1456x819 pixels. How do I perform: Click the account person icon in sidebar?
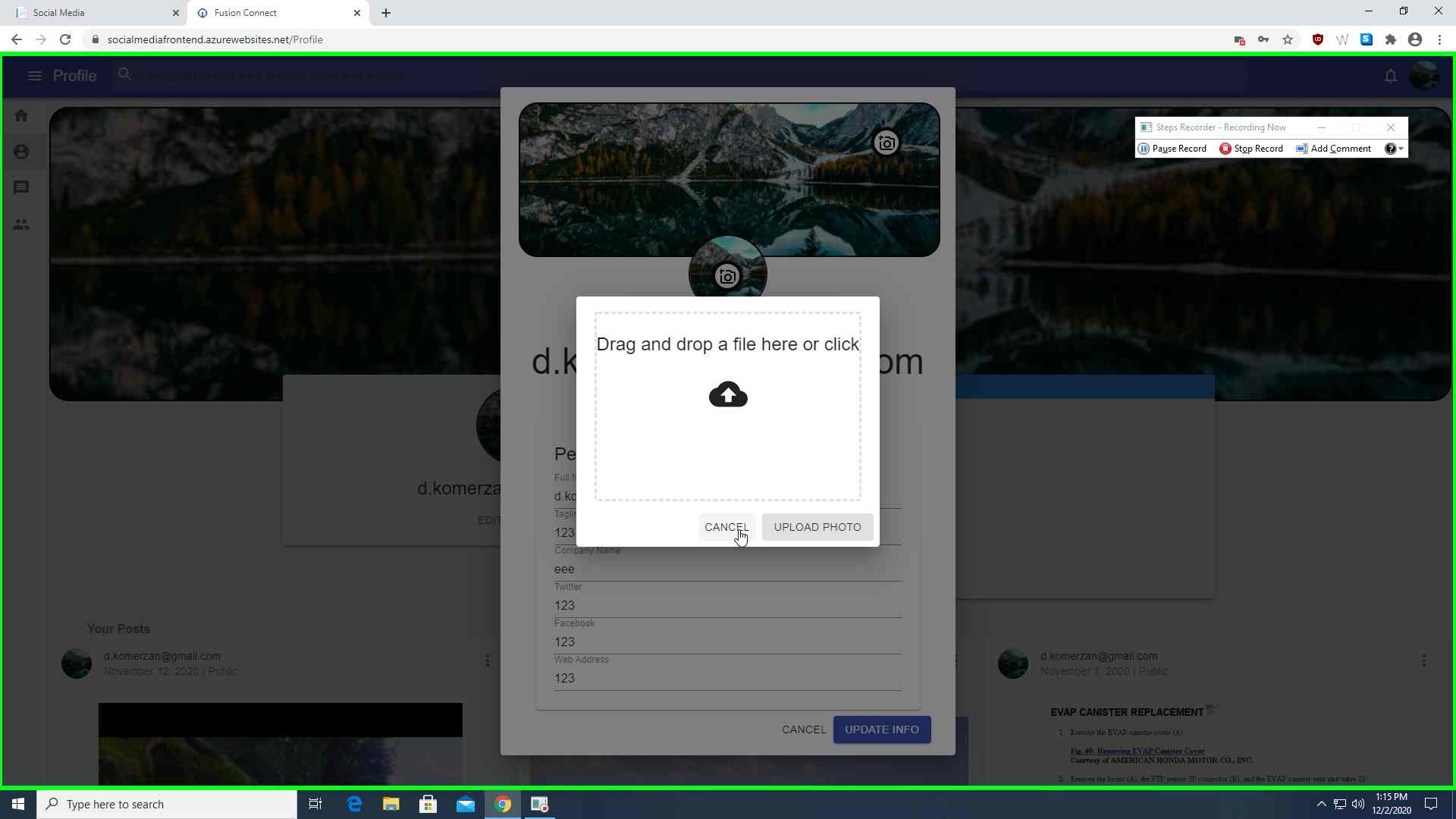click(x=21, y=152)
